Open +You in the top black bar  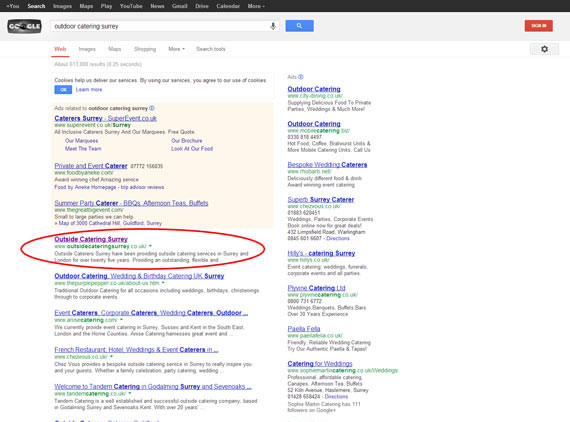[13, 6]
